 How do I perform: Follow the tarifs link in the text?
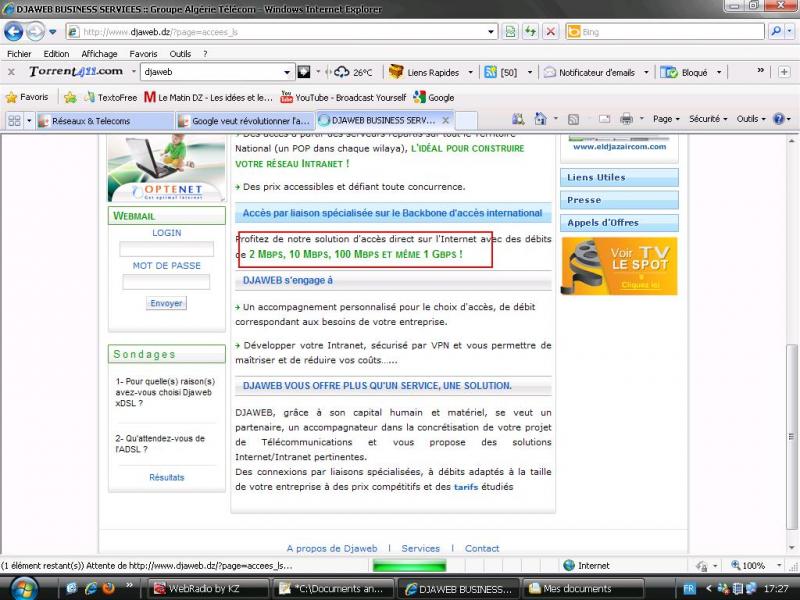click(x=466, y=487)
